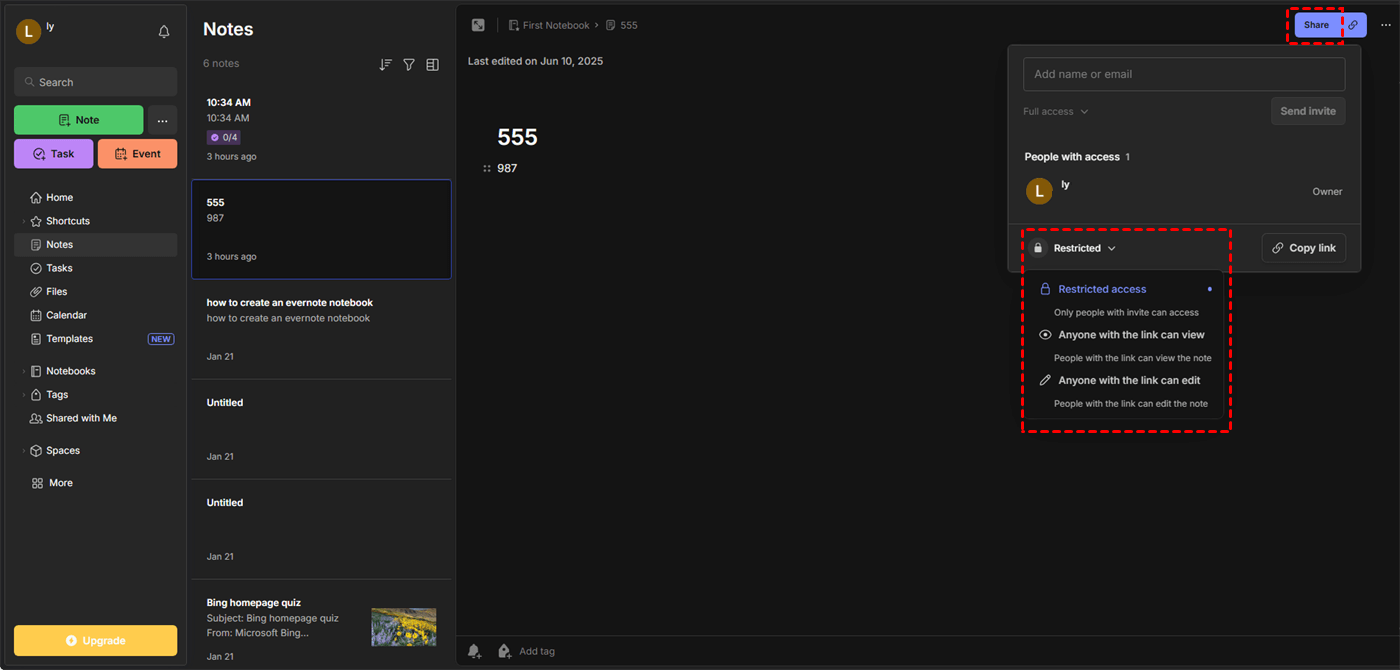
Task: Create a new Note with green button
Action: pos(79,120)
